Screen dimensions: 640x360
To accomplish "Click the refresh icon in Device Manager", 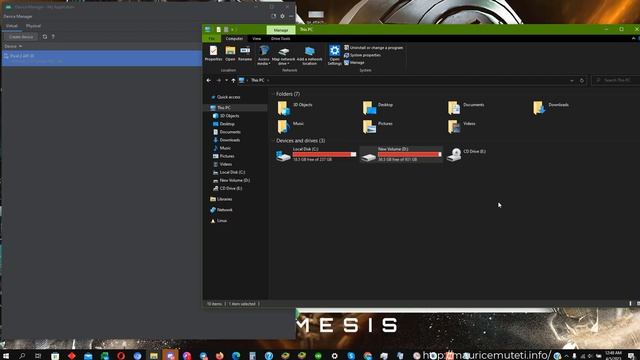I will tap(45, 37).
